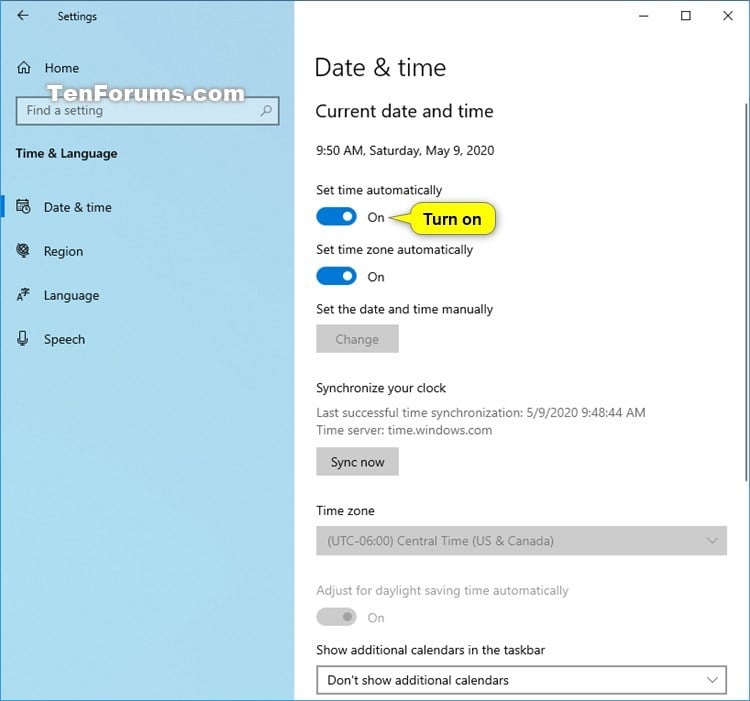Click the vertical scrollbar on the right
This screenshot has width=750, height=701.
pyautogui.click(x=746, y=292)
